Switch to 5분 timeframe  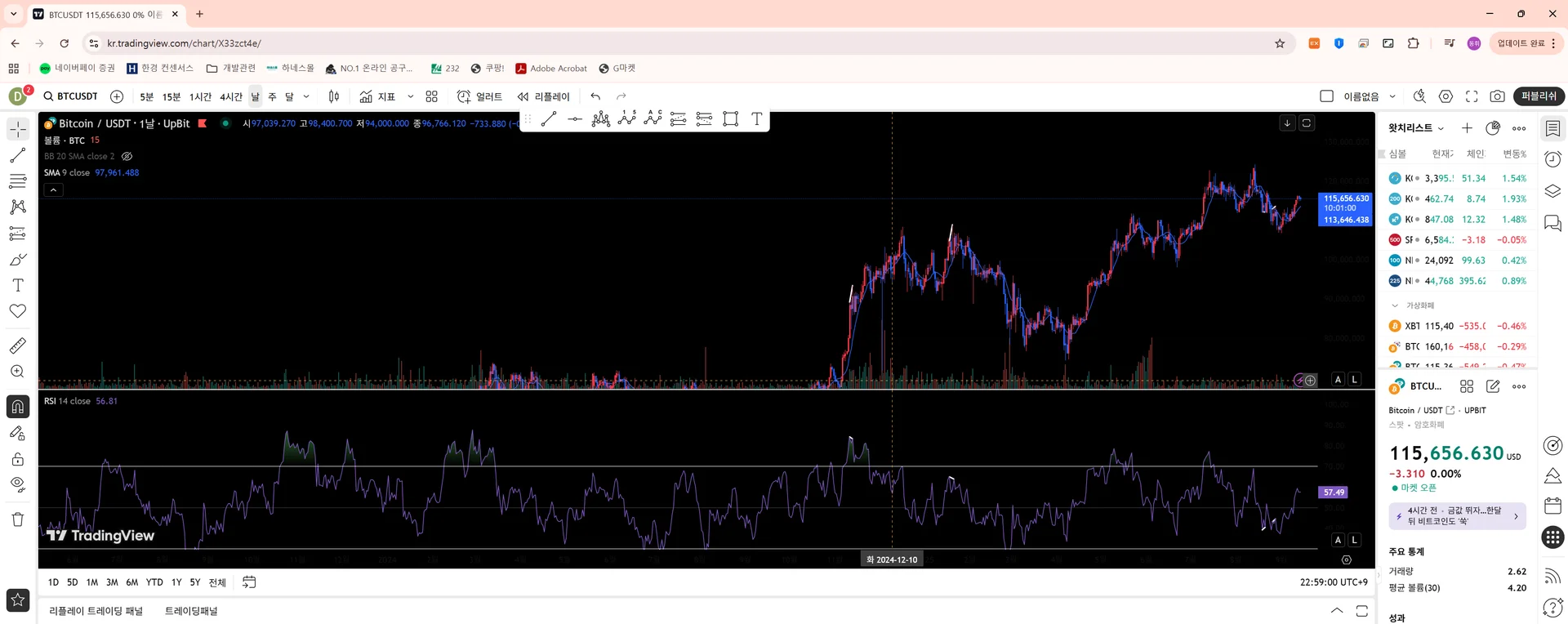(x=146, y=96)
